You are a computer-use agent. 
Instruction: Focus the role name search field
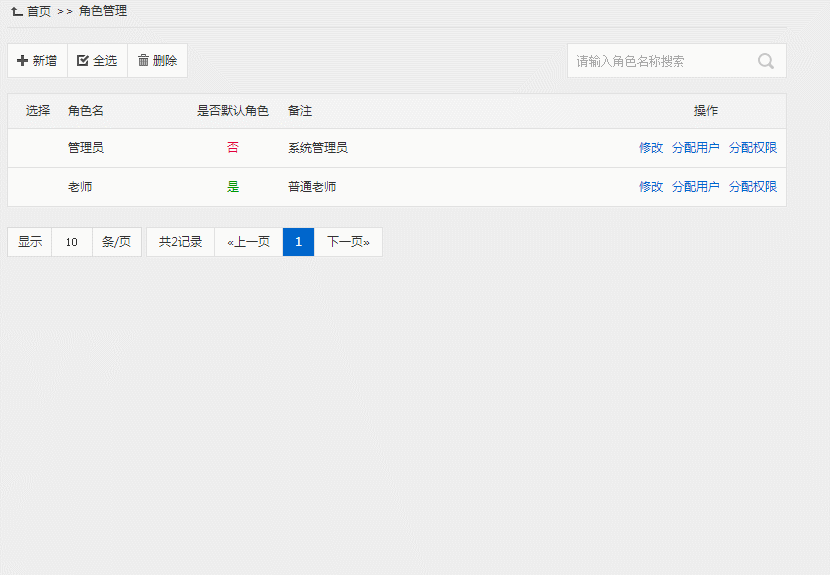click(x=660, y=61)
